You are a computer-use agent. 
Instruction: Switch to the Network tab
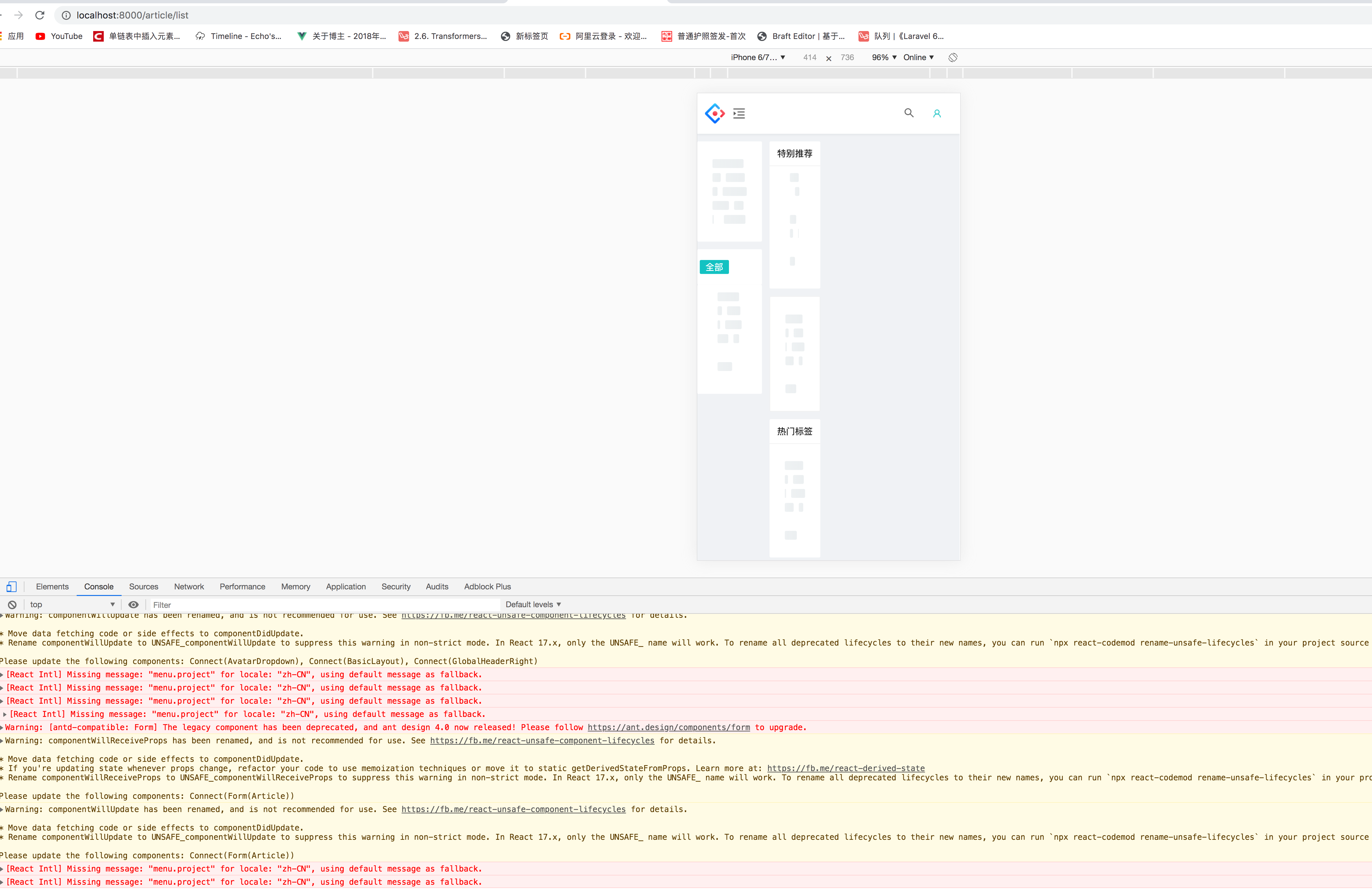[188, 587]
